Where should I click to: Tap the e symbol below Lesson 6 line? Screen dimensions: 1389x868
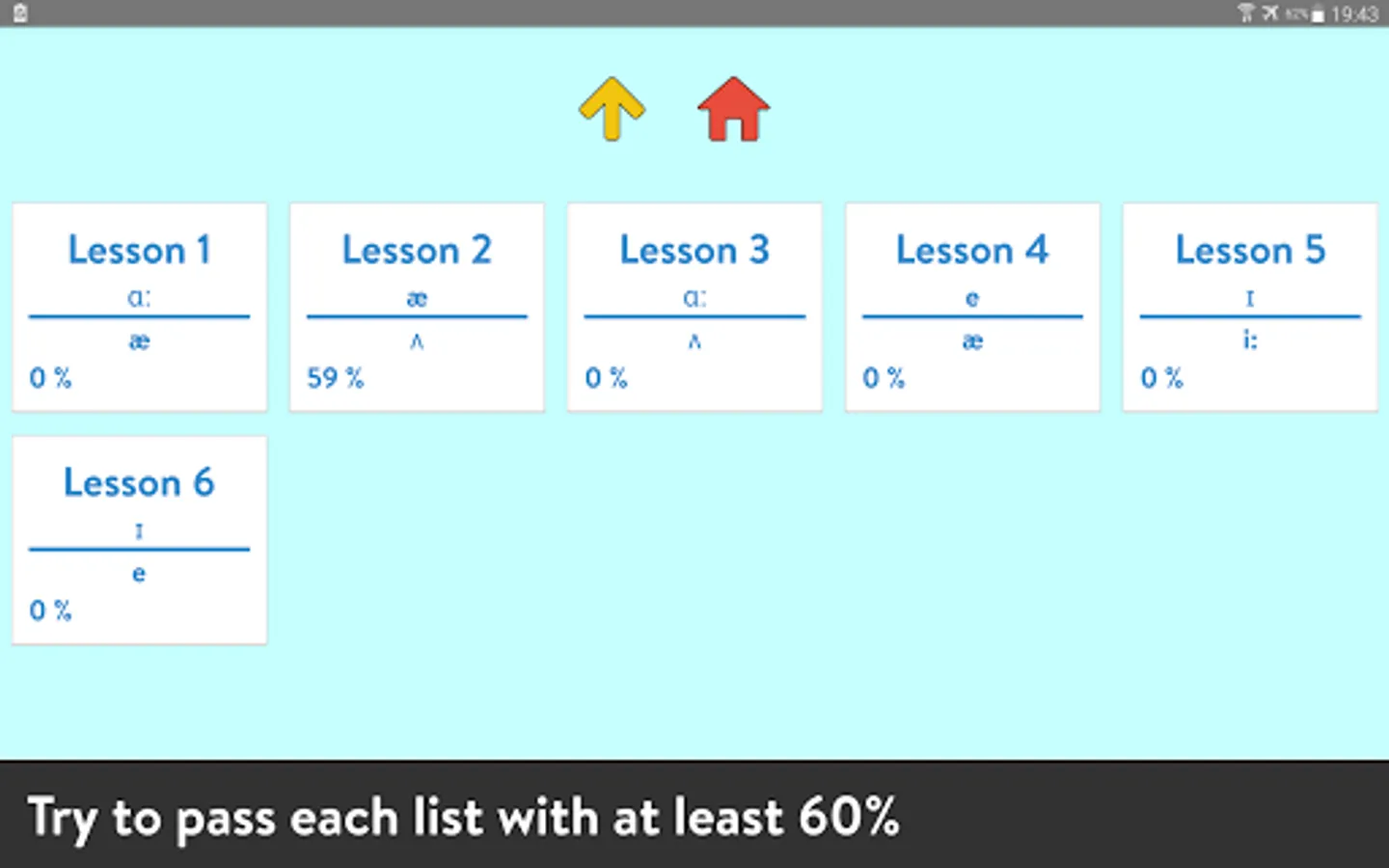pyautogui.click(x=139, y=574)
